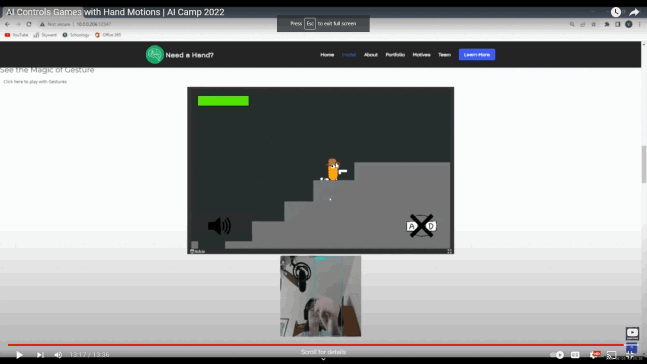The width and height of the screenshot is (647, 364).
Task: Expand 'Scroll for details' chevron
Action: [324, 359]
